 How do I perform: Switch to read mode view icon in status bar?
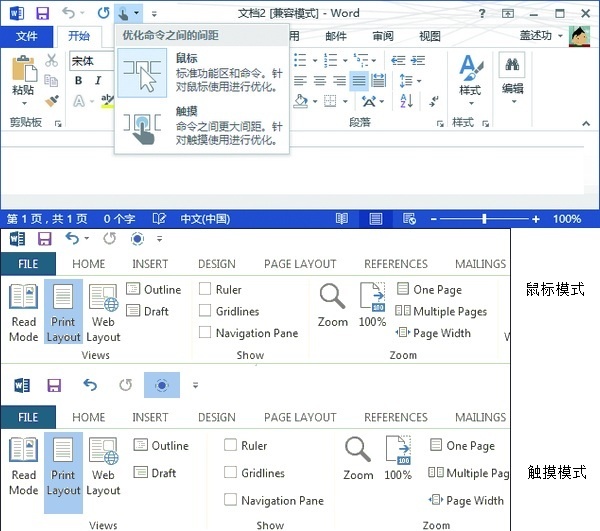click(342, 219)
